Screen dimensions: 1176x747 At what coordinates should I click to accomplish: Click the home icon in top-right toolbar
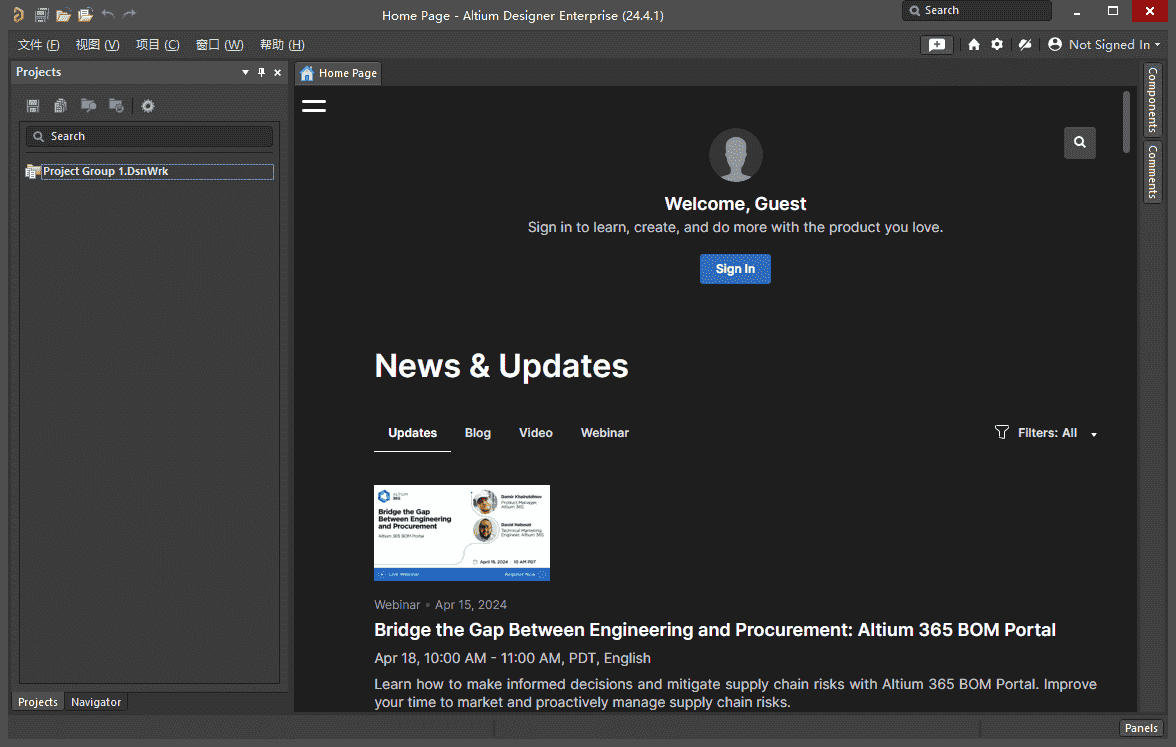pos(974,45)
